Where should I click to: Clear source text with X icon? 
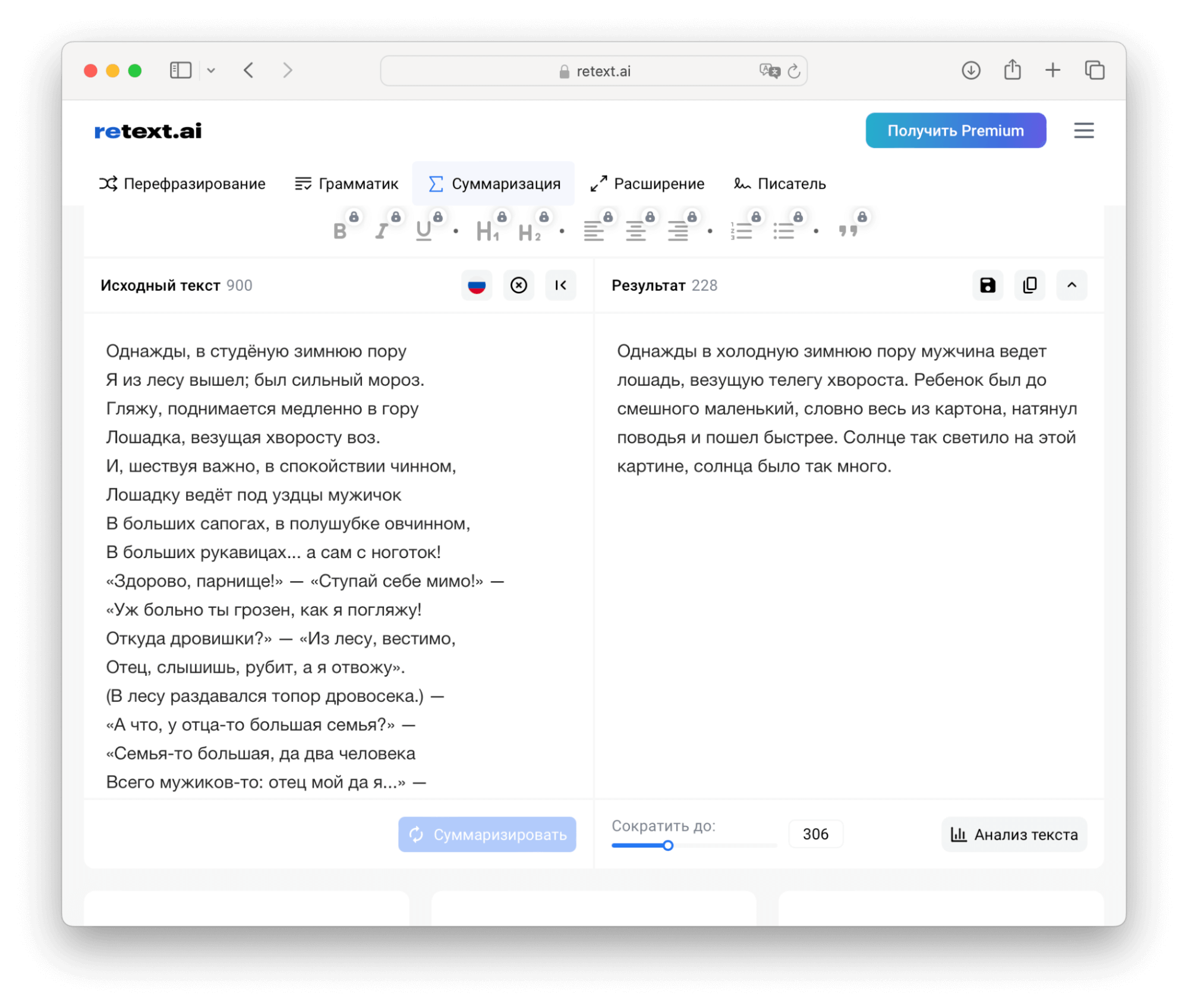tap(518, 285)
